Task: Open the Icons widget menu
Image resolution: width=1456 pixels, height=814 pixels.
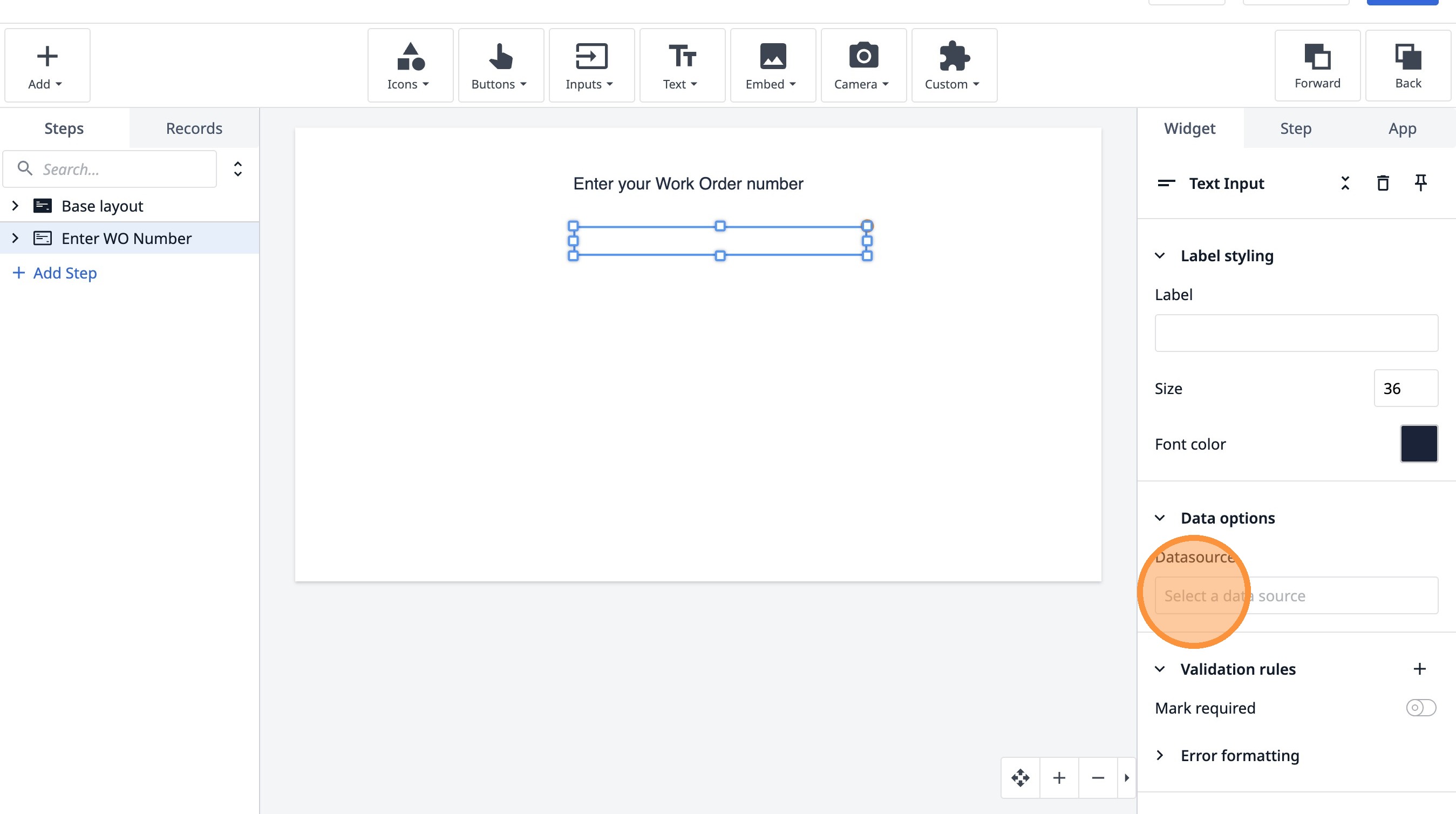Action: click(x=410, y=65)
